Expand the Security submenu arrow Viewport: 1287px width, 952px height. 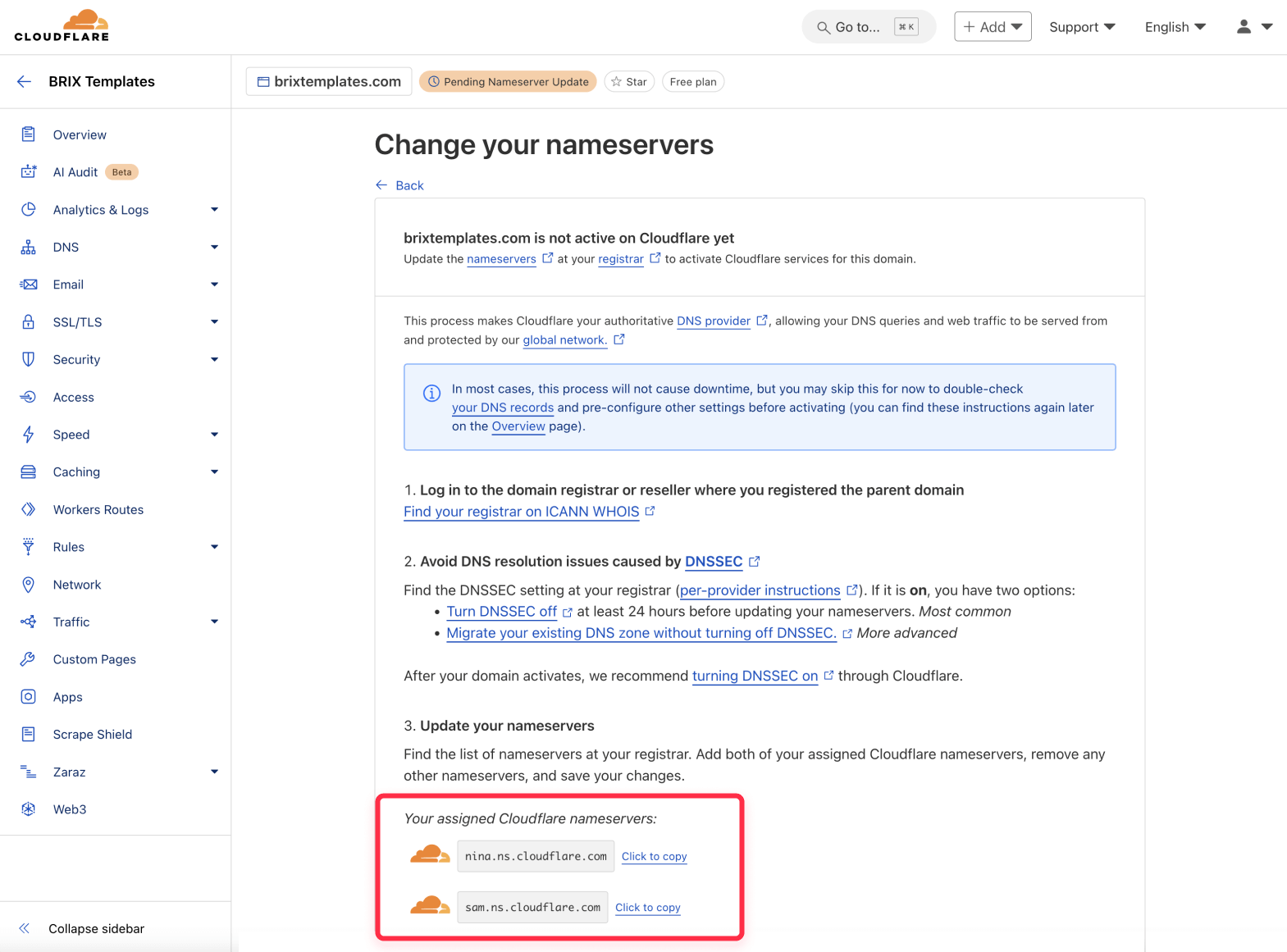(x=214, y=360)
